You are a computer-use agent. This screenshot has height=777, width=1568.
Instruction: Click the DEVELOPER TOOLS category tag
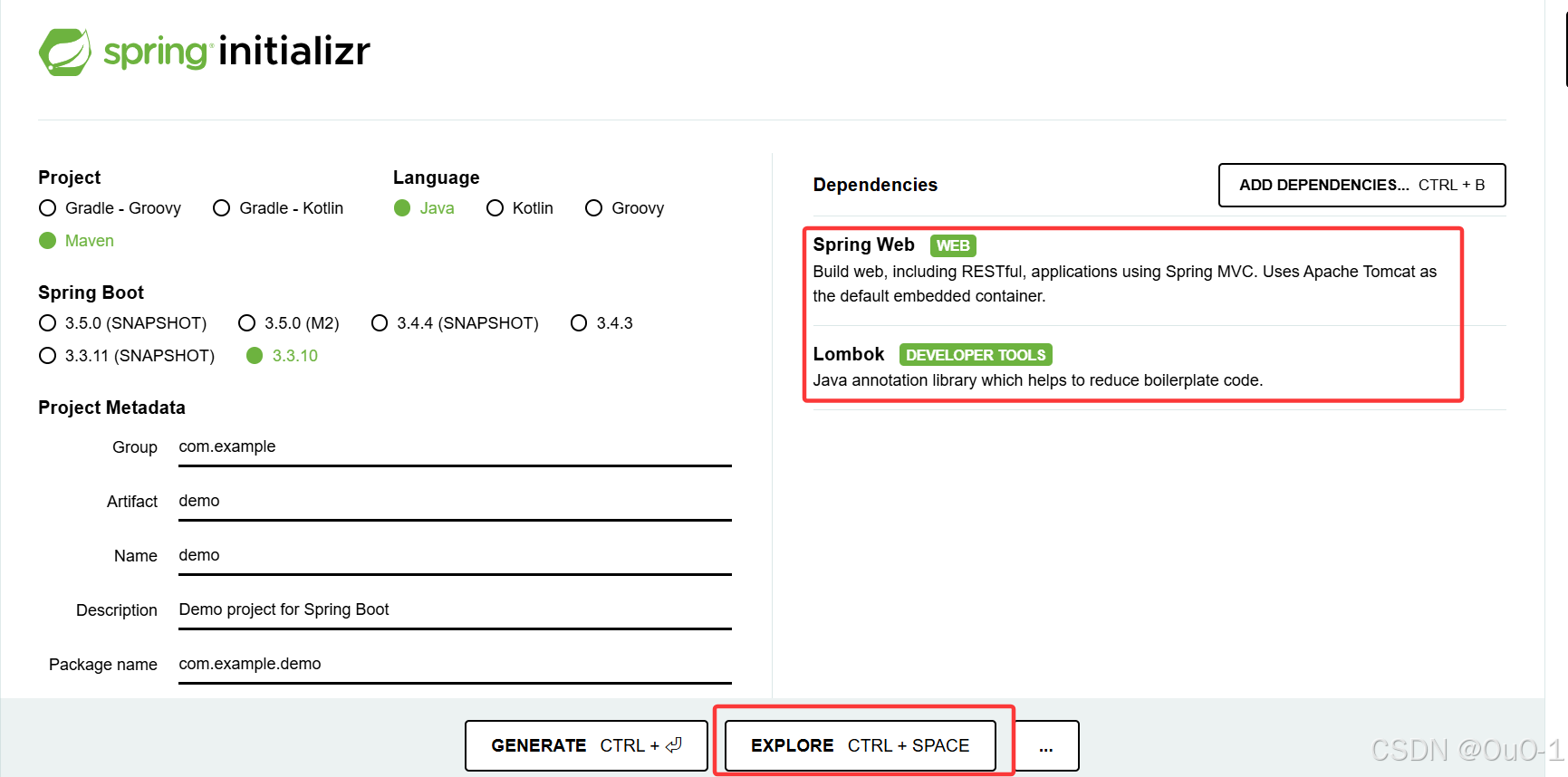pos(976,355)
